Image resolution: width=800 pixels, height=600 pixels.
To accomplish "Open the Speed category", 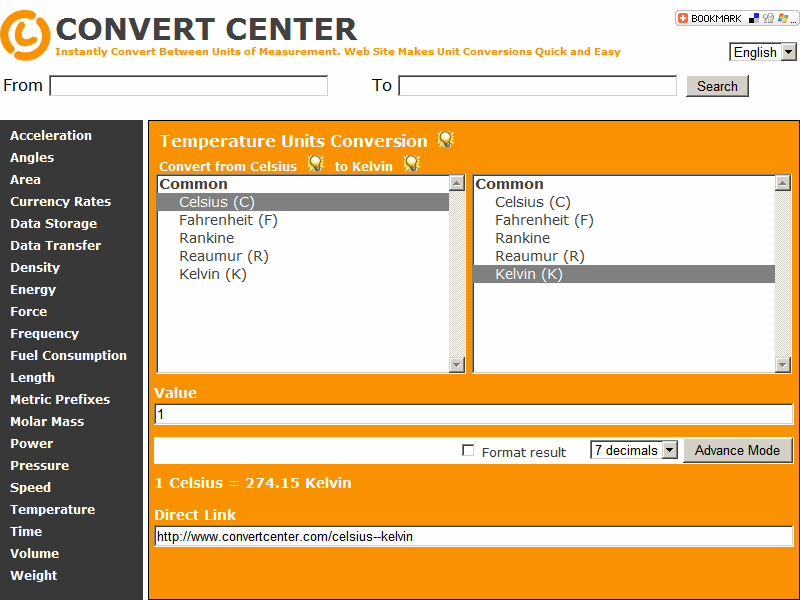I will [x=31, y=487].
